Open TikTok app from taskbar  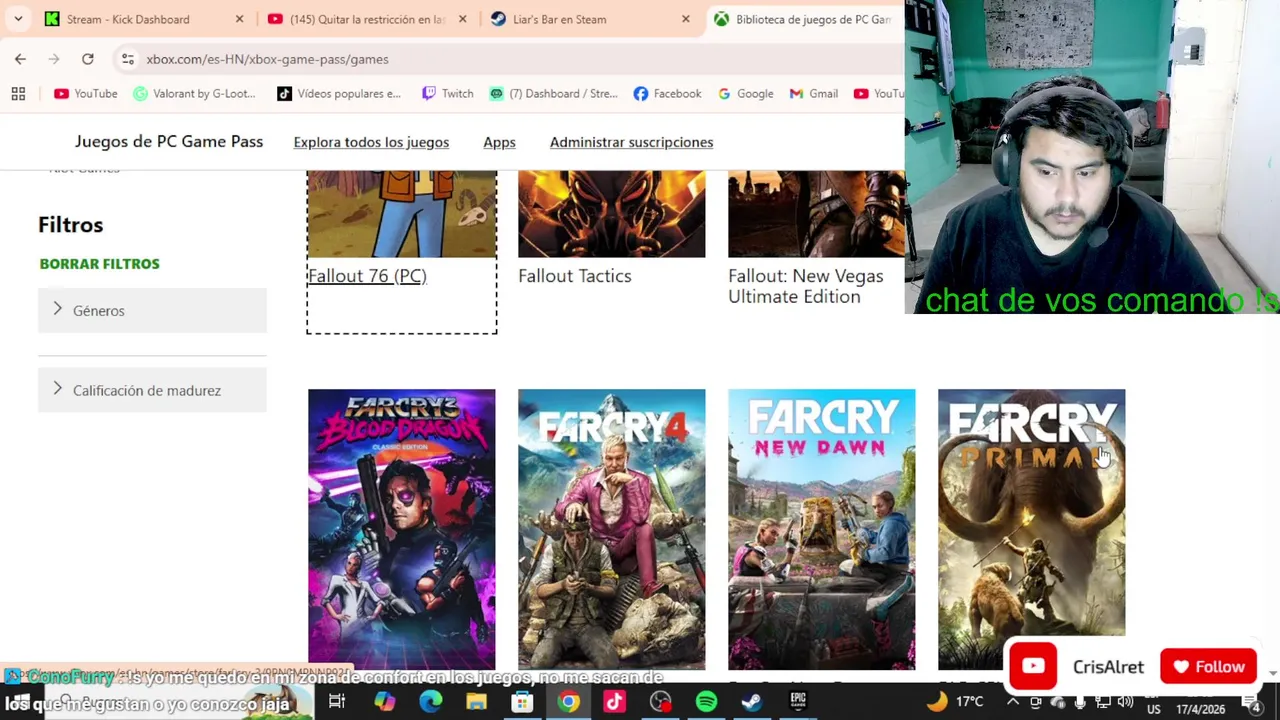pyautogui.click(x=614, y=702)
